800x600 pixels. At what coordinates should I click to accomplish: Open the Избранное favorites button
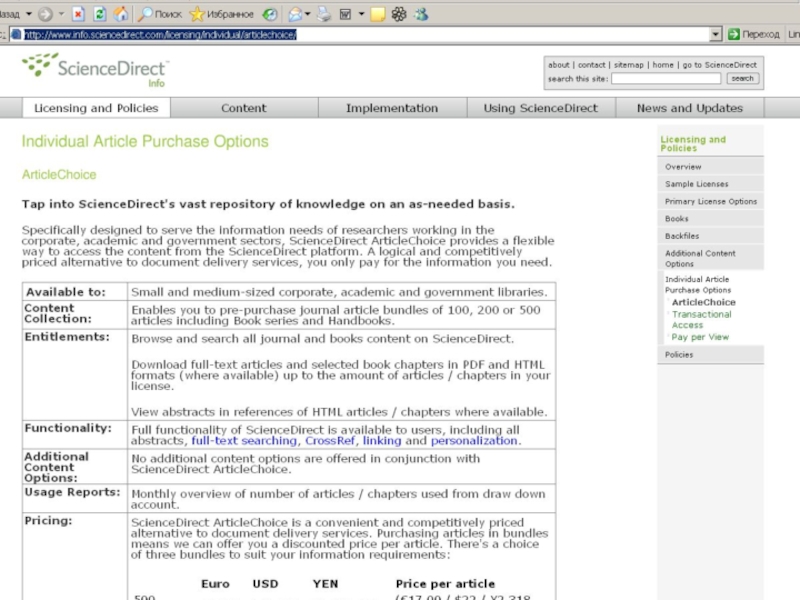tap(221, 14)
